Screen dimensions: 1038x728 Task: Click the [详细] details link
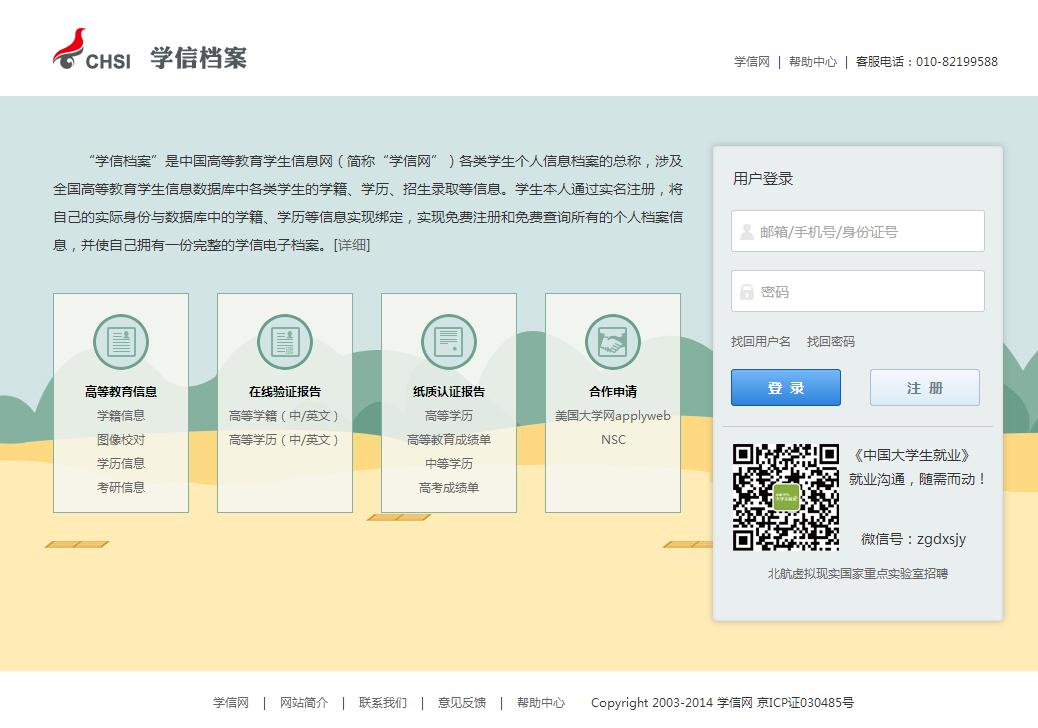(x=352, y=245)
